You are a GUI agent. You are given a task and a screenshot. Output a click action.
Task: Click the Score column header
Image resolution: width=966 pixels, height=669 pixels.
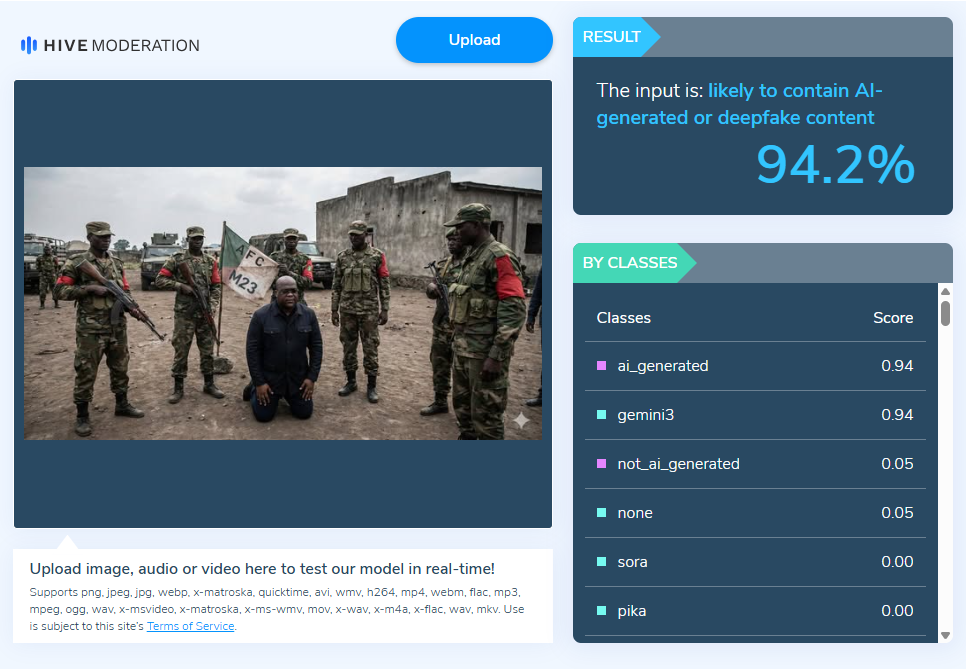click(x=892, y=318)
